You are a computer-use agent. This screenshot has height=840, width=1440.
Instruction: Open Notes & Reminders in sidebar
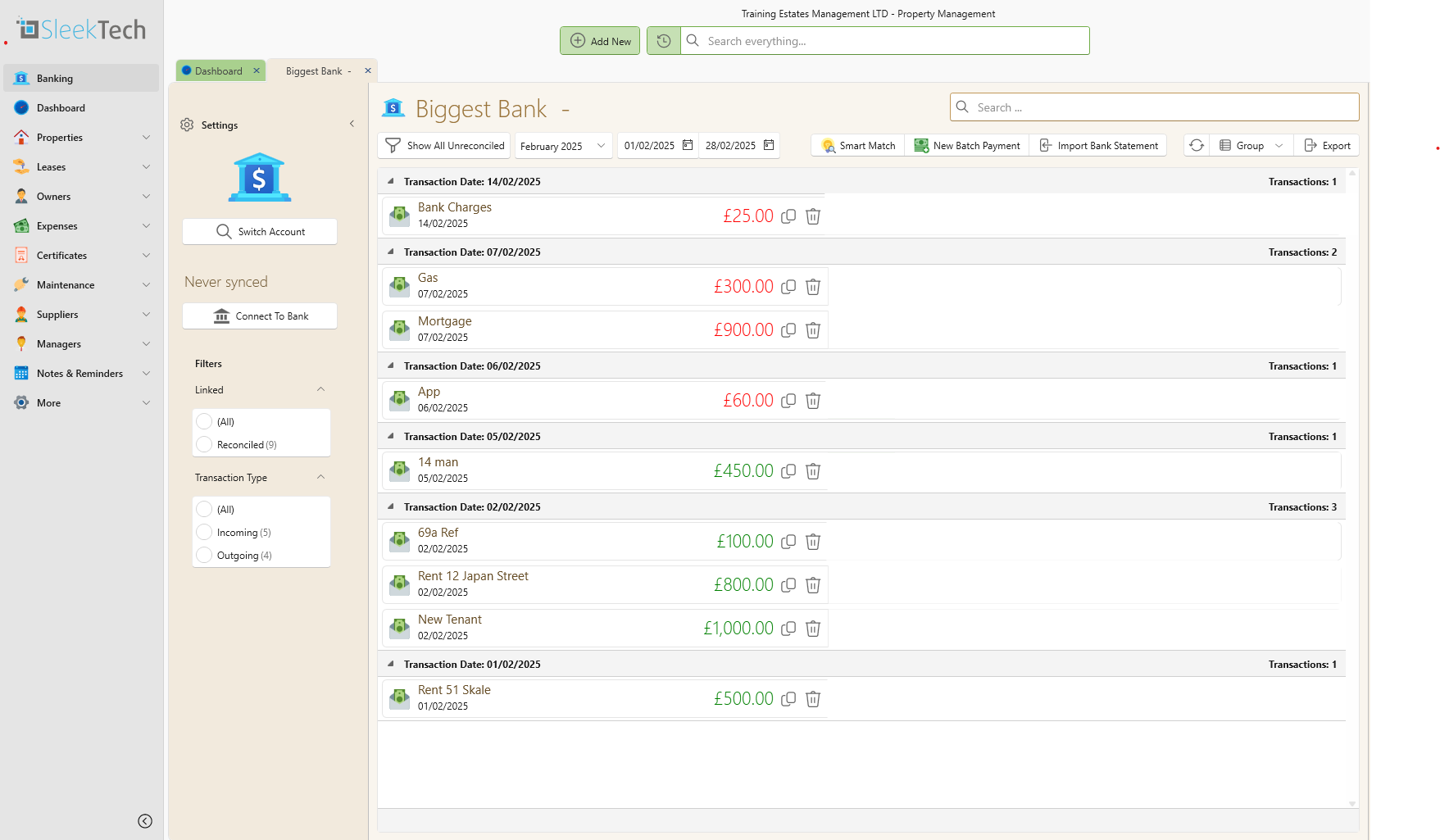point(82,373)
